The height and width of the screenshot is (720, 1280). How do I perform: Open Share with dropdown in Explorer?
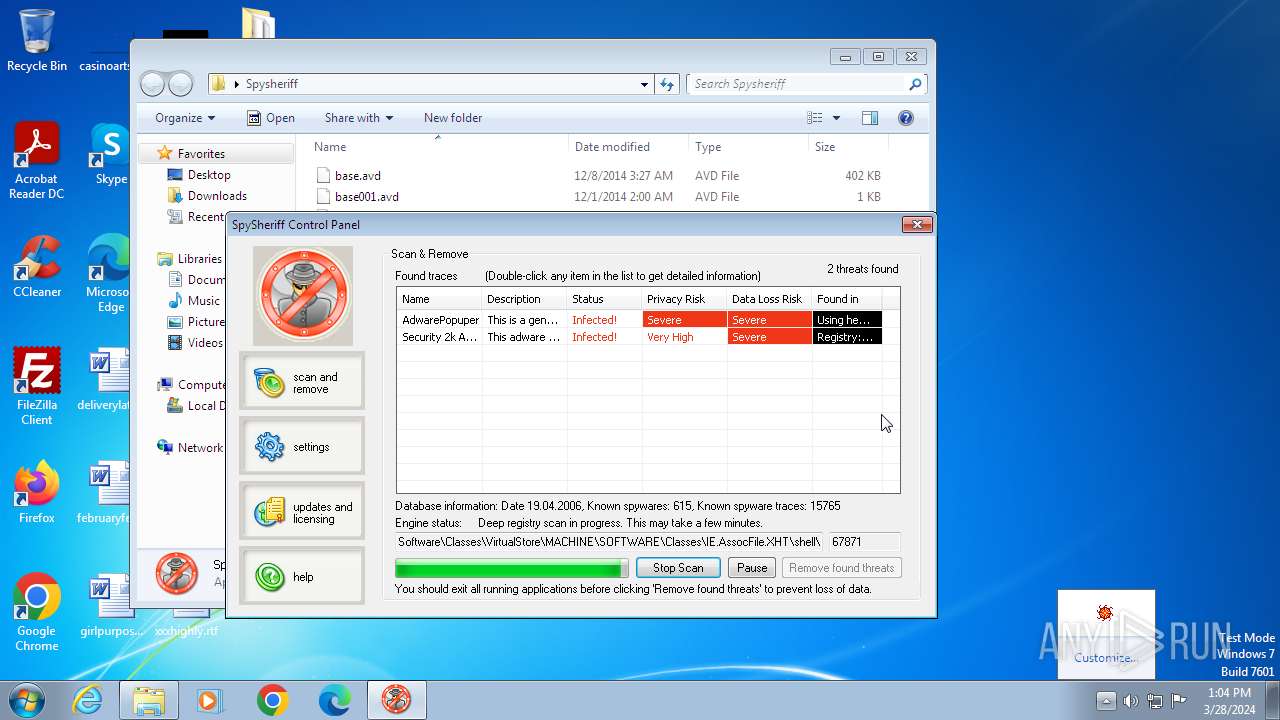(358, 118)
